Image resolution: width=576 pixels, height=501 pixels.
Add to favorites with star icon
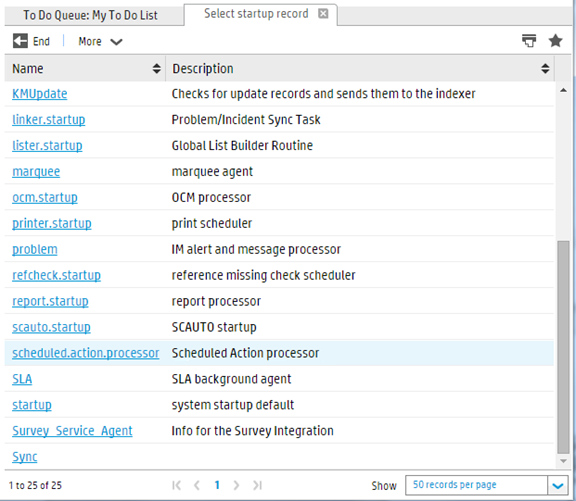click(555, 40)
